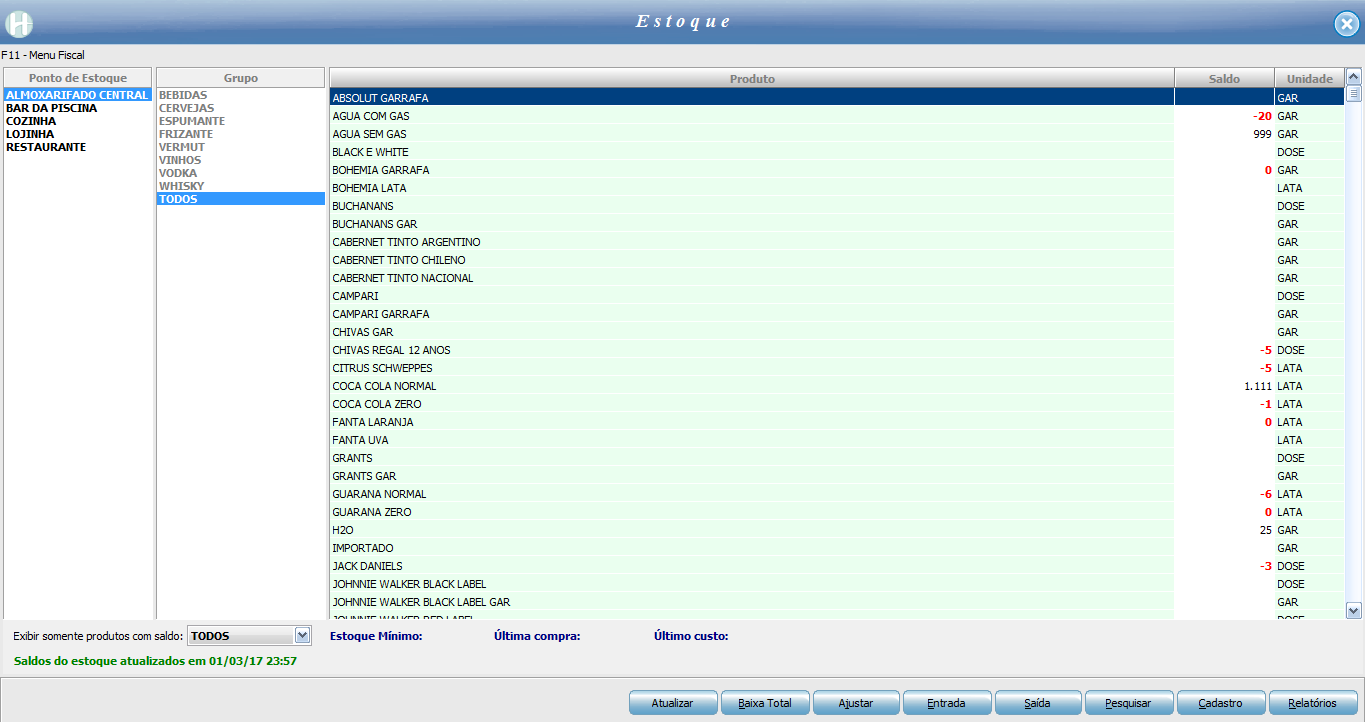Select the GUARANA ZERO product
Screen dimensions: 1365x722
click(x=837, y=512)
